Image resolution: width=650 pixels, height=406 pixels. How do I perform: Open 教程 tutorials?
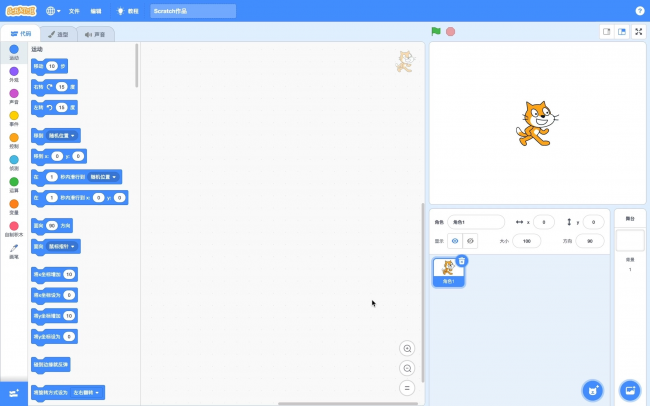(129, 10)
